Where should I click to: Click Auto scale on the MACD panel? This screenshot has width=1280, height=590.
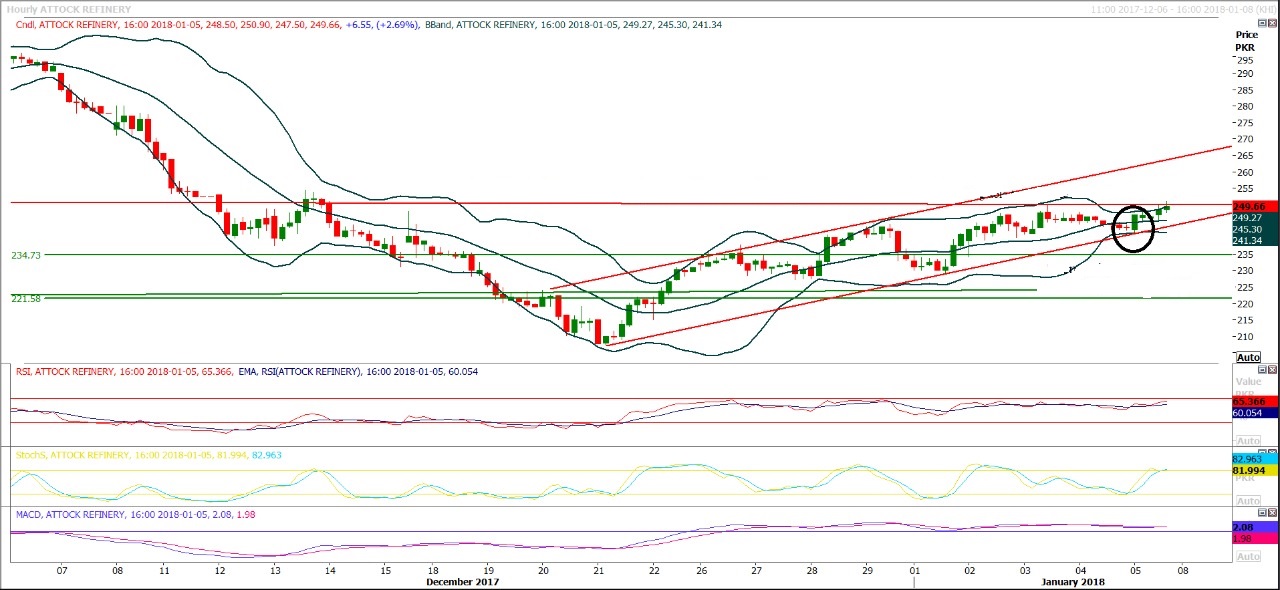[1248, 556]
